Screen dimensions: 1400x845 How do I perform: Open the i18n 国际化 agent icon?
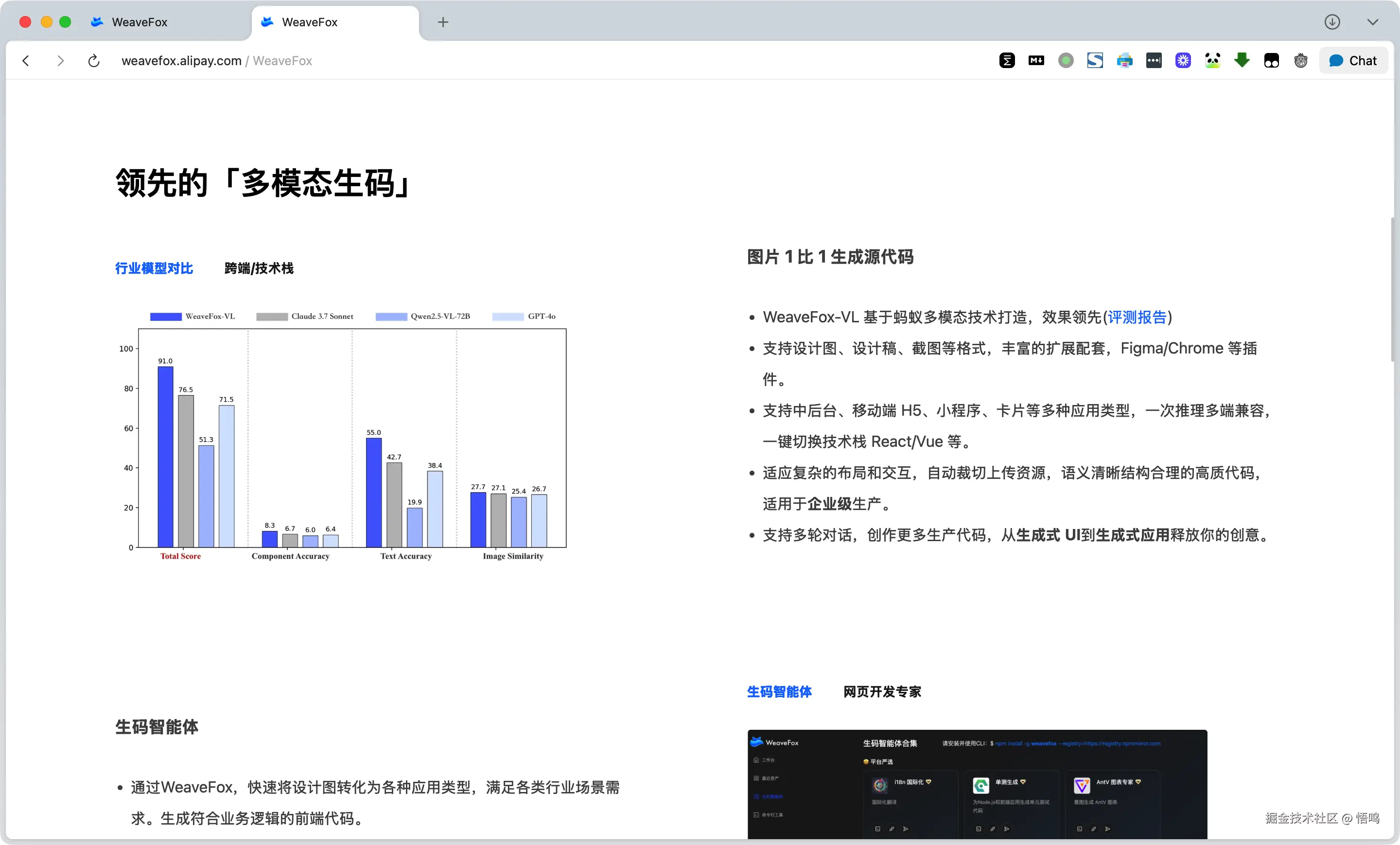(x=880, y=786)
